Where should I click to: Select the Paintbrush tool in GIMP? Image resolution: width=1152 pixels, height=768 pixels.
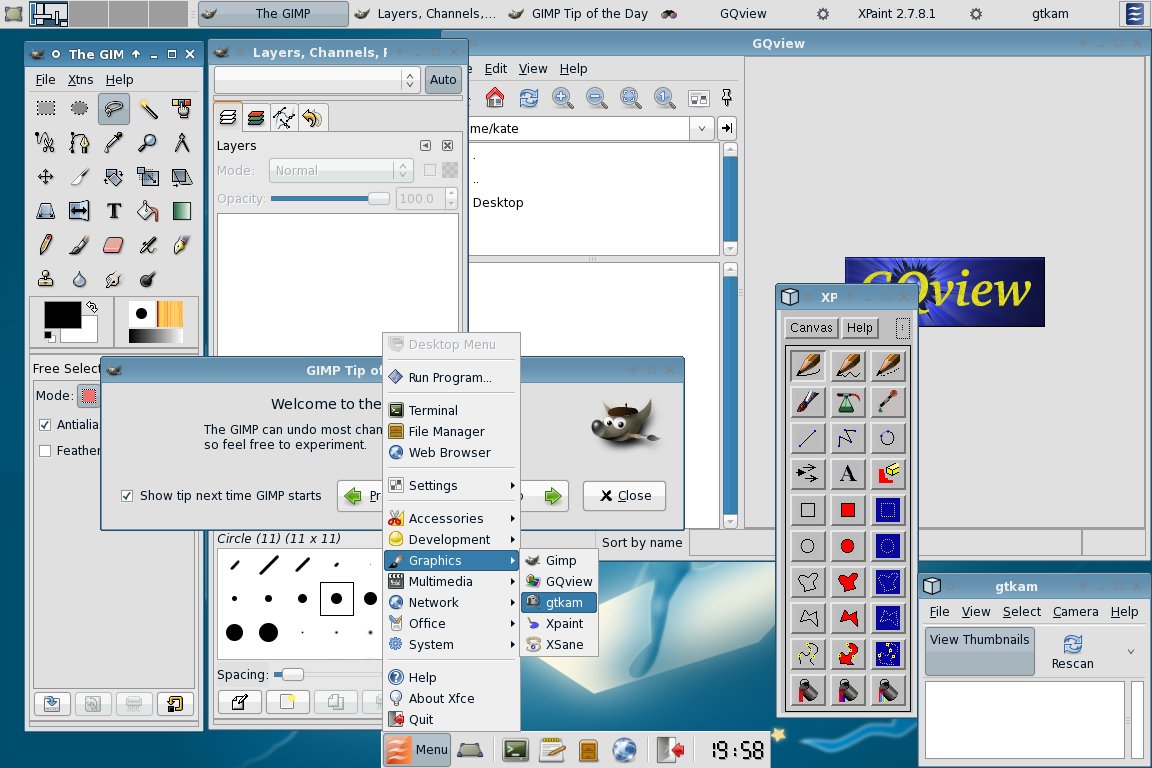click(x=79, y=245)
